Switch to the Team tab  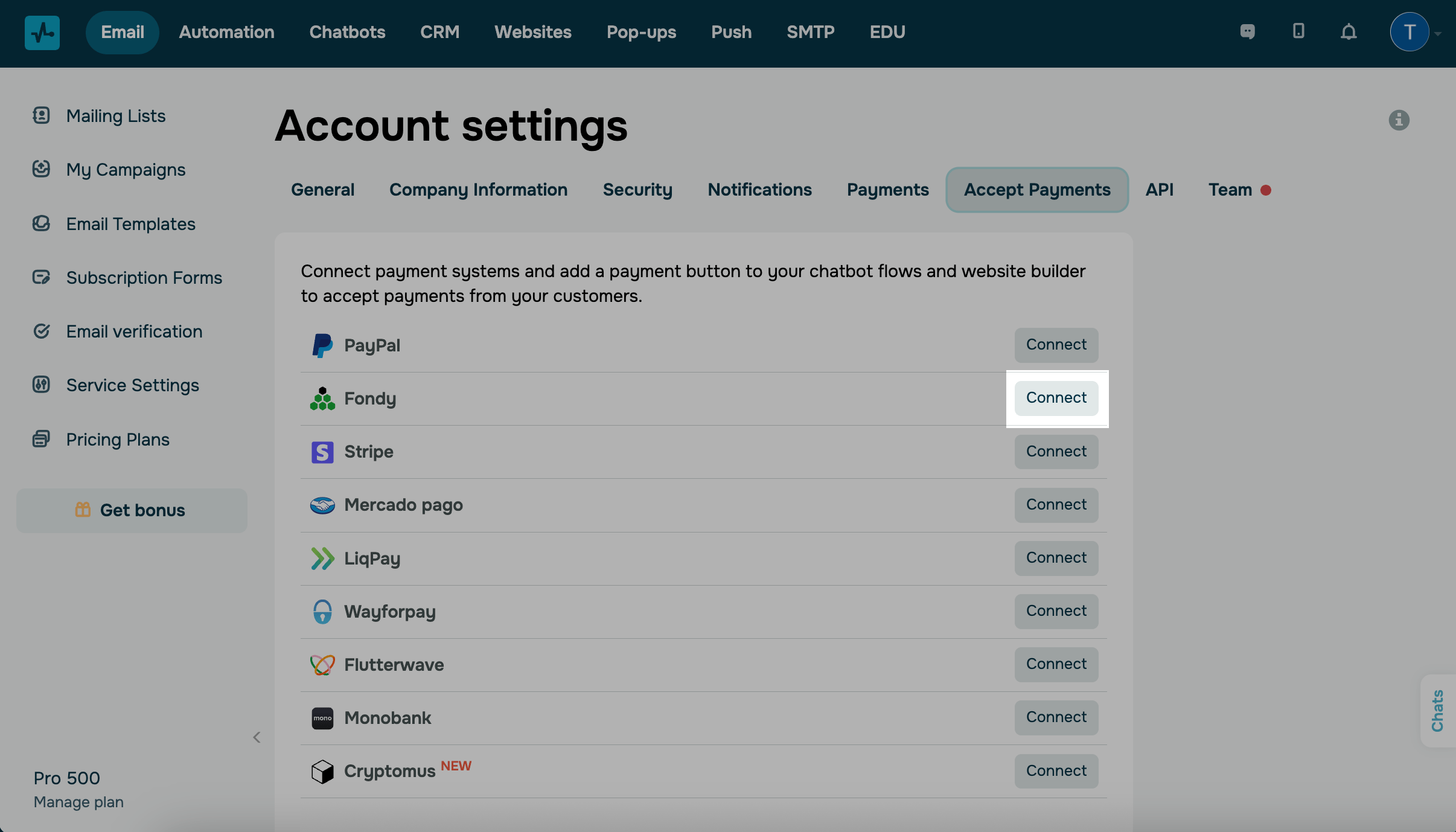[1230, 190]
